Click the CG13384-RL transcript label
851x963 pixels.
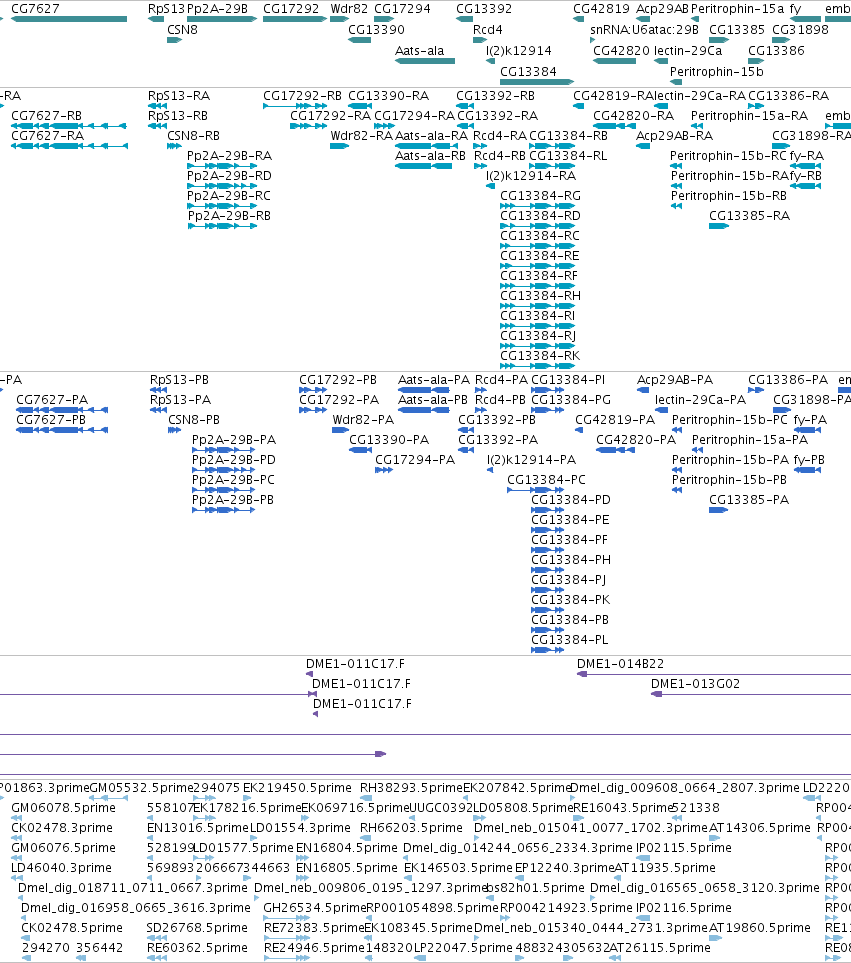point(568,155)
